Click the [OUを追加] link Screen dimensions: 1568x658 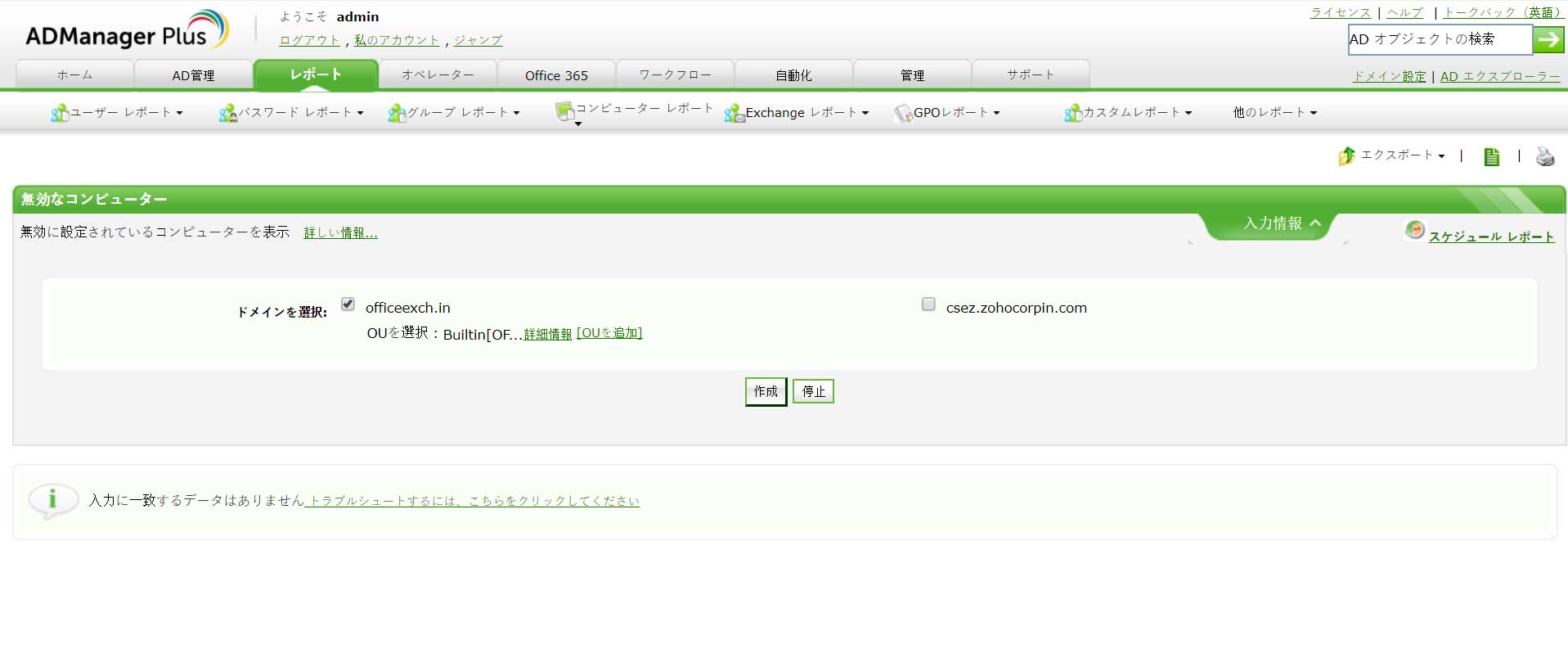(609, 333)
